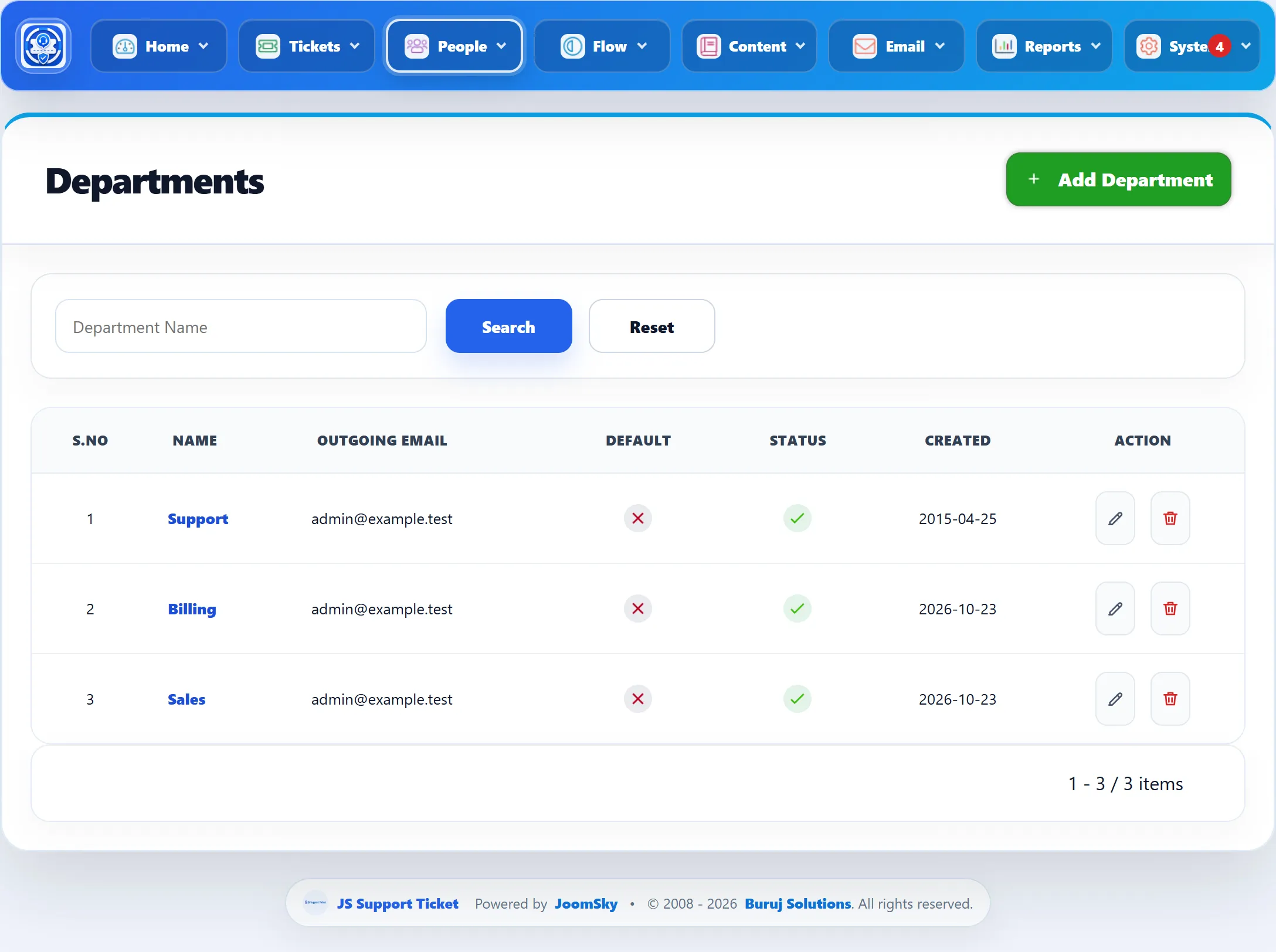The image size is (1276, 952).
Task: Open the Billing department link
Action: pos(192,609)
